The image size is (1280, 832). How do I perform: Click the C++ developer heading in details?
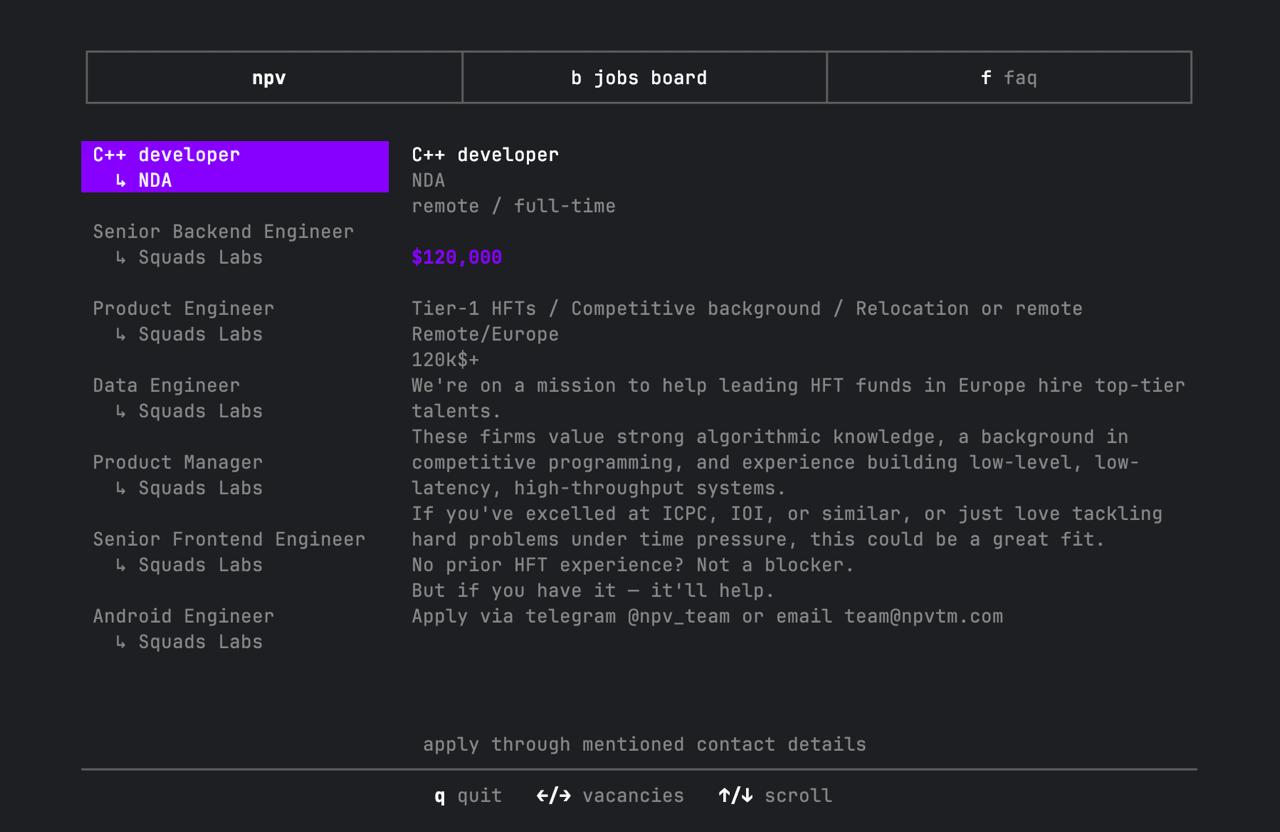[485, 154]
